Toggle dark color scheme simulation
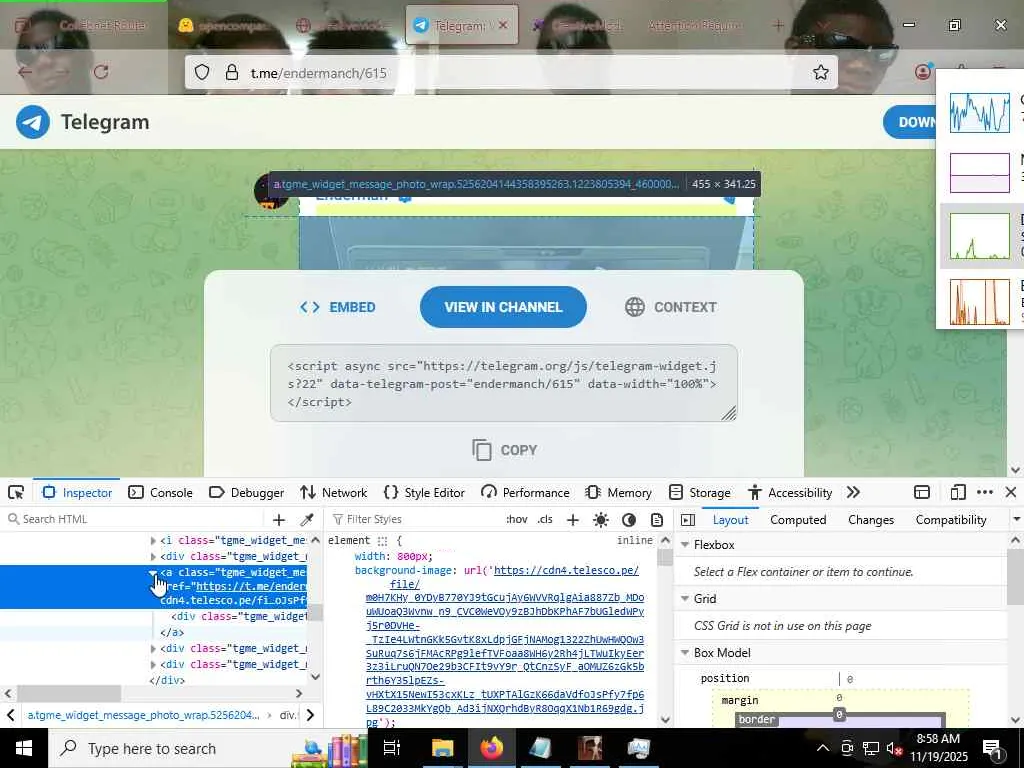Screen dimensions: 1024x768 (x=629, y=519)
